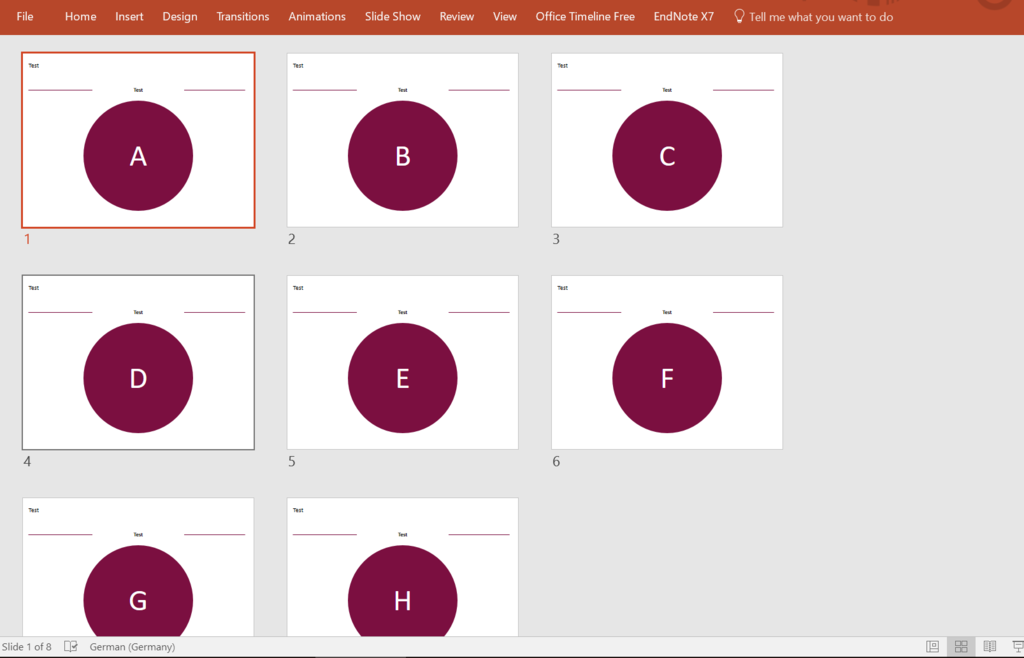The width and height of the screenshot is (1024, 658).
Task: Select slide 6 thumbnail with circle F
Action: (667, 362)
